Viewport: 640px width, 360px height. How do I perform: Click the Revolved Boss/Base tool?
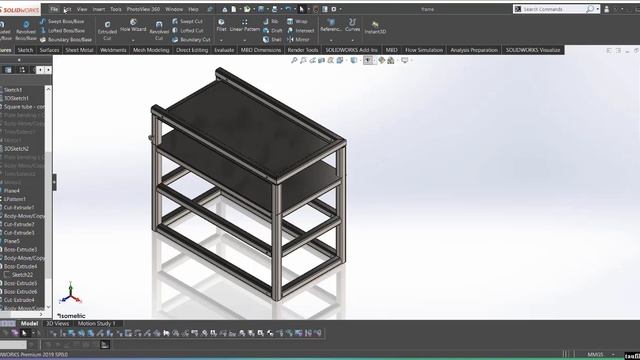(x=26, y=31)
